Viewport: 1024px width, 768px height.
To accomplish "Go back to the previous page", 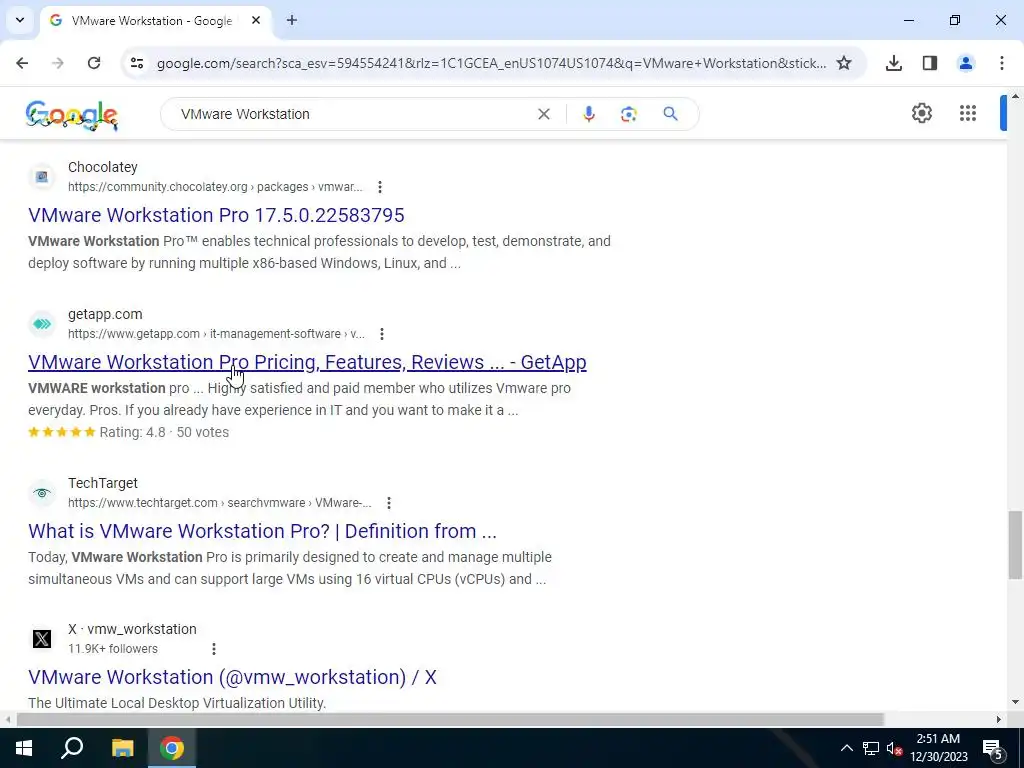I will click(x=22, y=63).
